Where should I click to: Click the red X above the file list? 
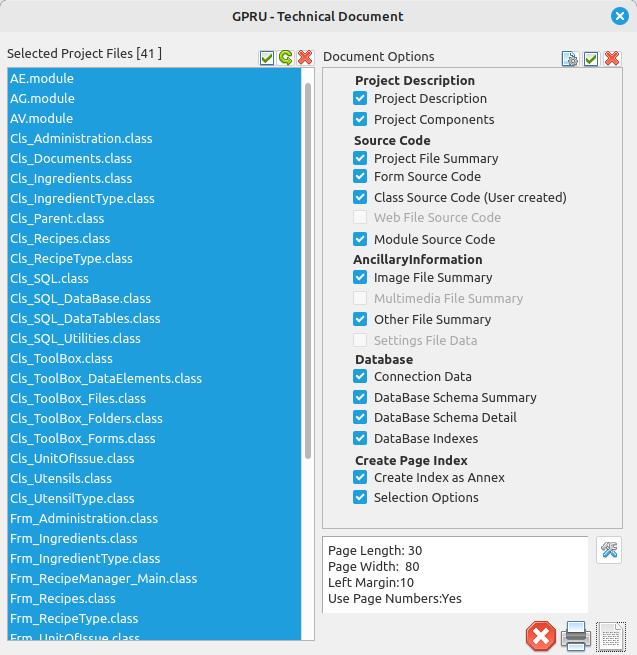pyautogui.click(x=305, y=59)
